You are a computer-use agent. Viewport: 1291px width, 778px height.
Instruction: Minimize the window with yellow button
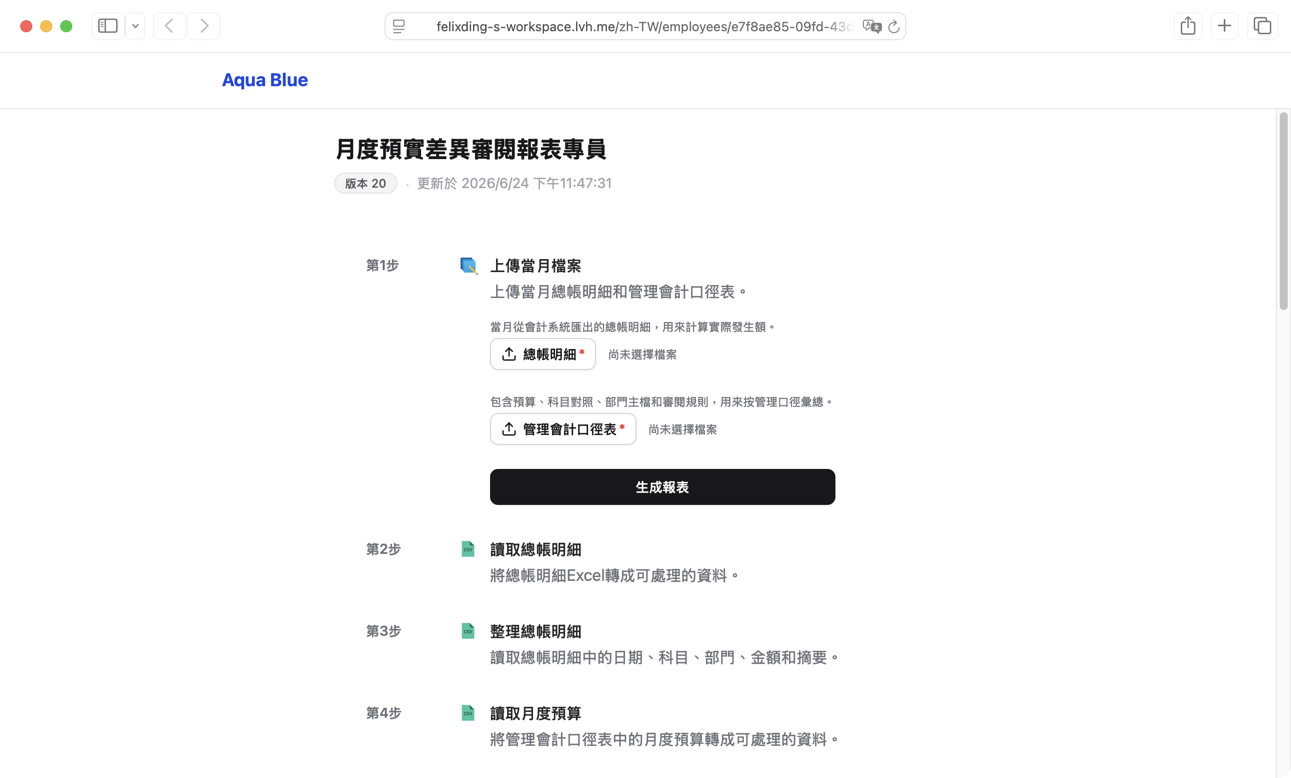pyautogui.click(x=46, y=26)
